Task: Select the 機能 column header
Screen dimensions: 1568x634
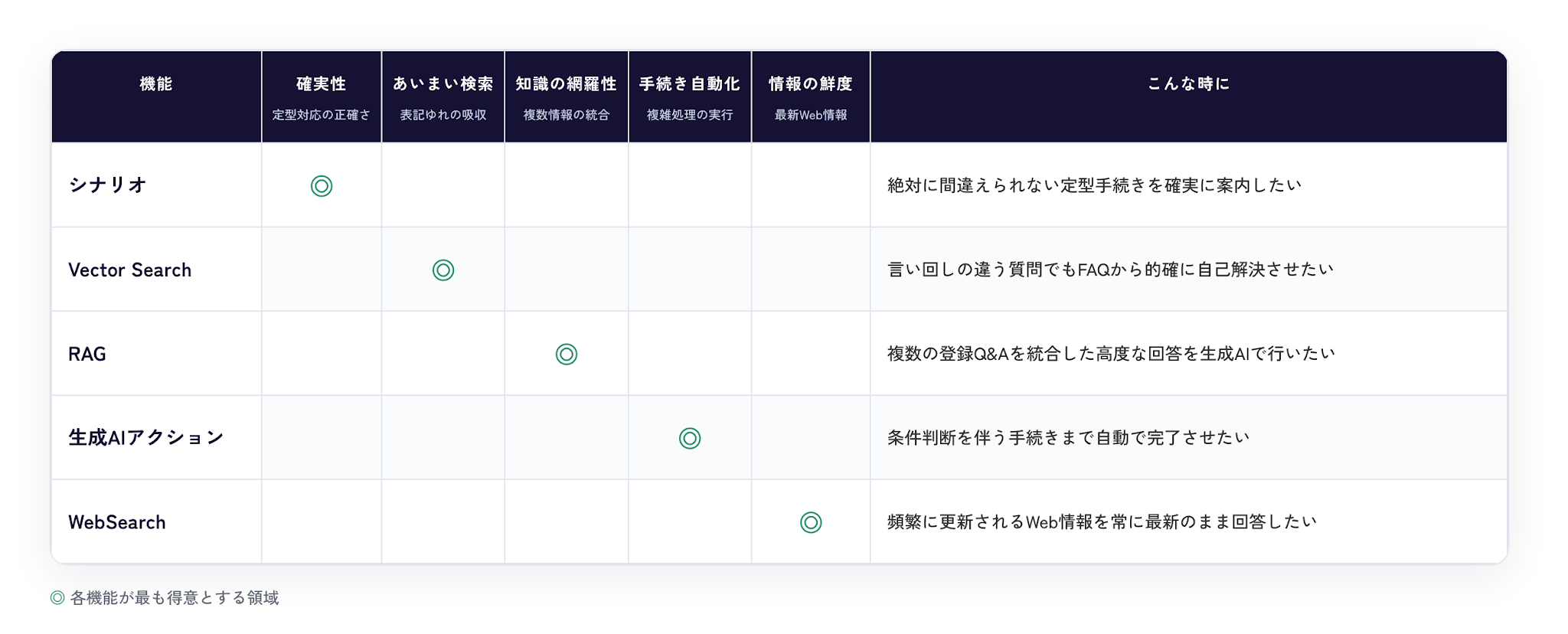Action: 156,83
